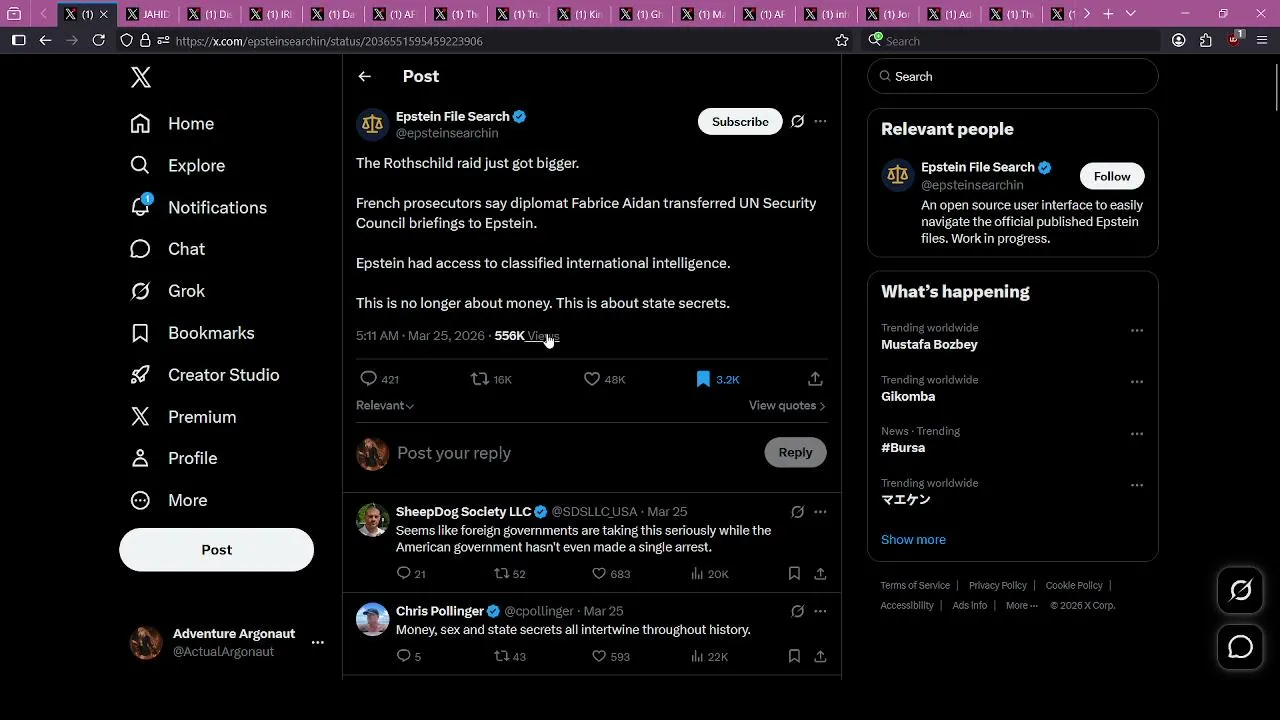
Task: Like Chris Pollinger reply with 593 likes
Action: pos(610,657)
